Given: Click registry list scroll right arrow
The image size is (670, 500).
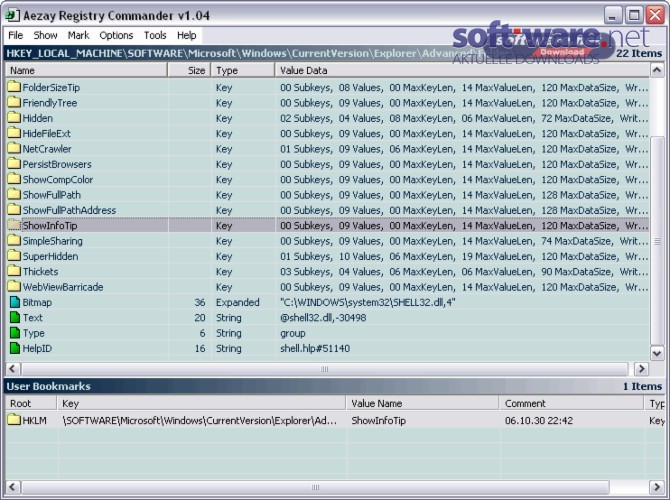Looking at the screenshot, I should 641,369.
